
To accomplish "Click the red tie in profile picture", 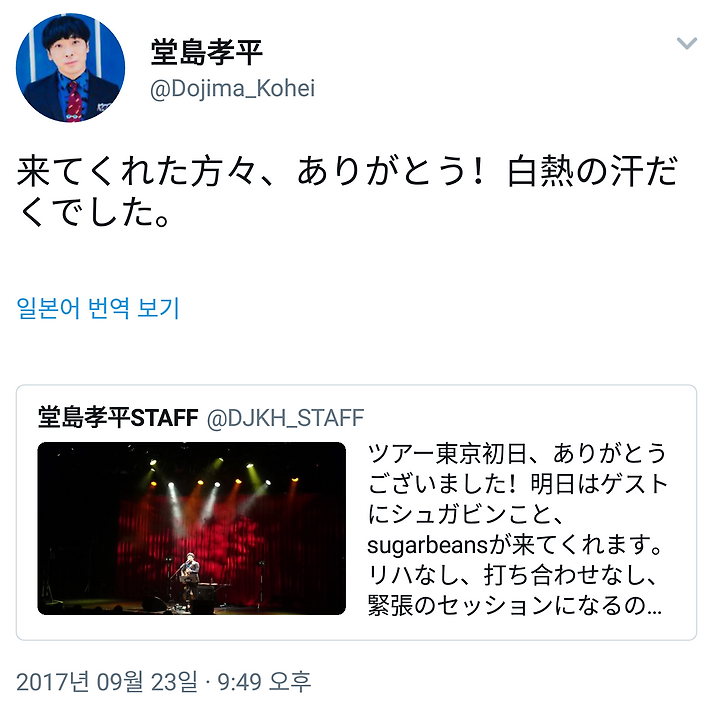I will 73,101.
